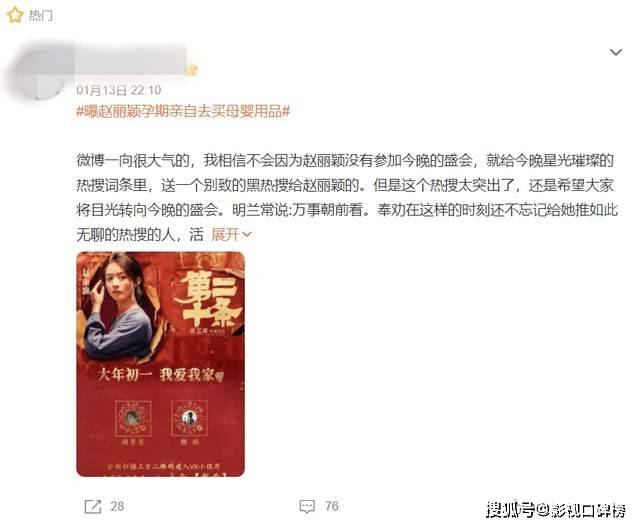The width and height of the screenshot is (640, 527).
Task: Select the 热门 label
Action: click(x=40, y=16)
